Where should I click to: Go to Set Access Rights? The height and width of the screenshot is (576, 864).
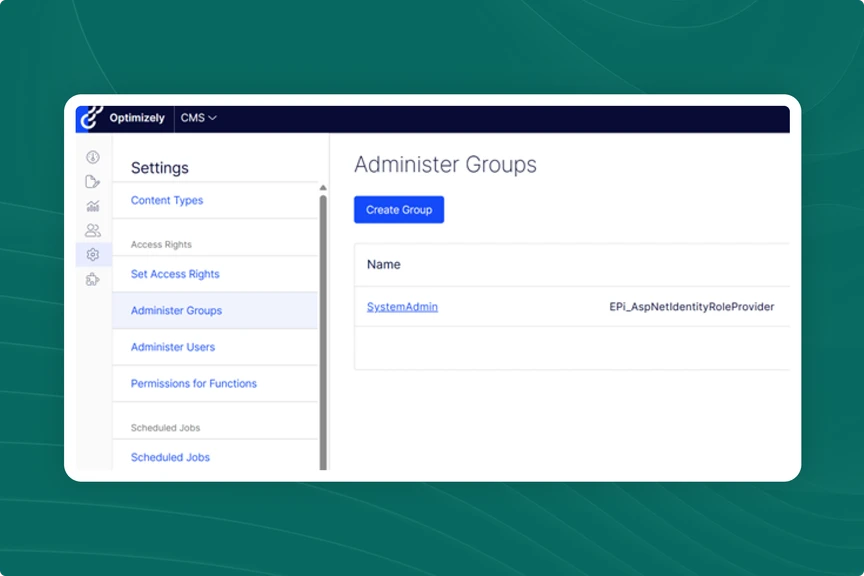point(175,274)
